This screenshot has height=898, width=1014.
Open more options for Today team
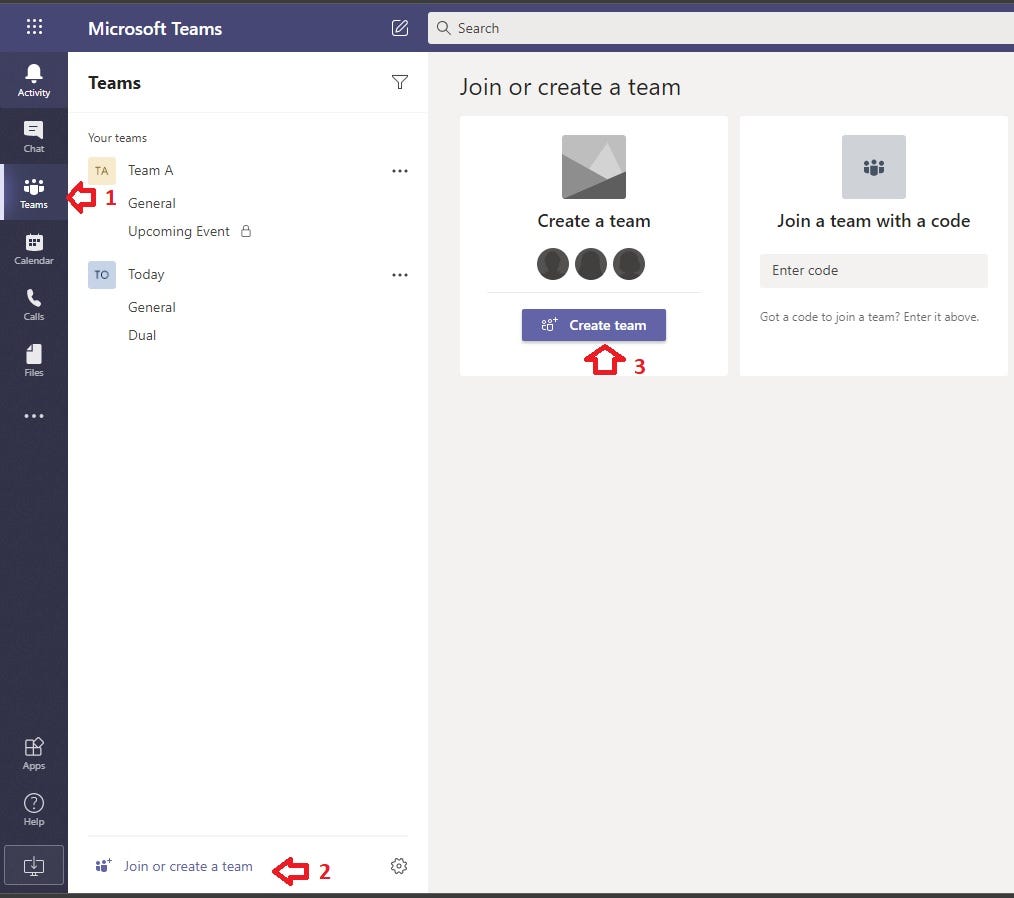400,275
